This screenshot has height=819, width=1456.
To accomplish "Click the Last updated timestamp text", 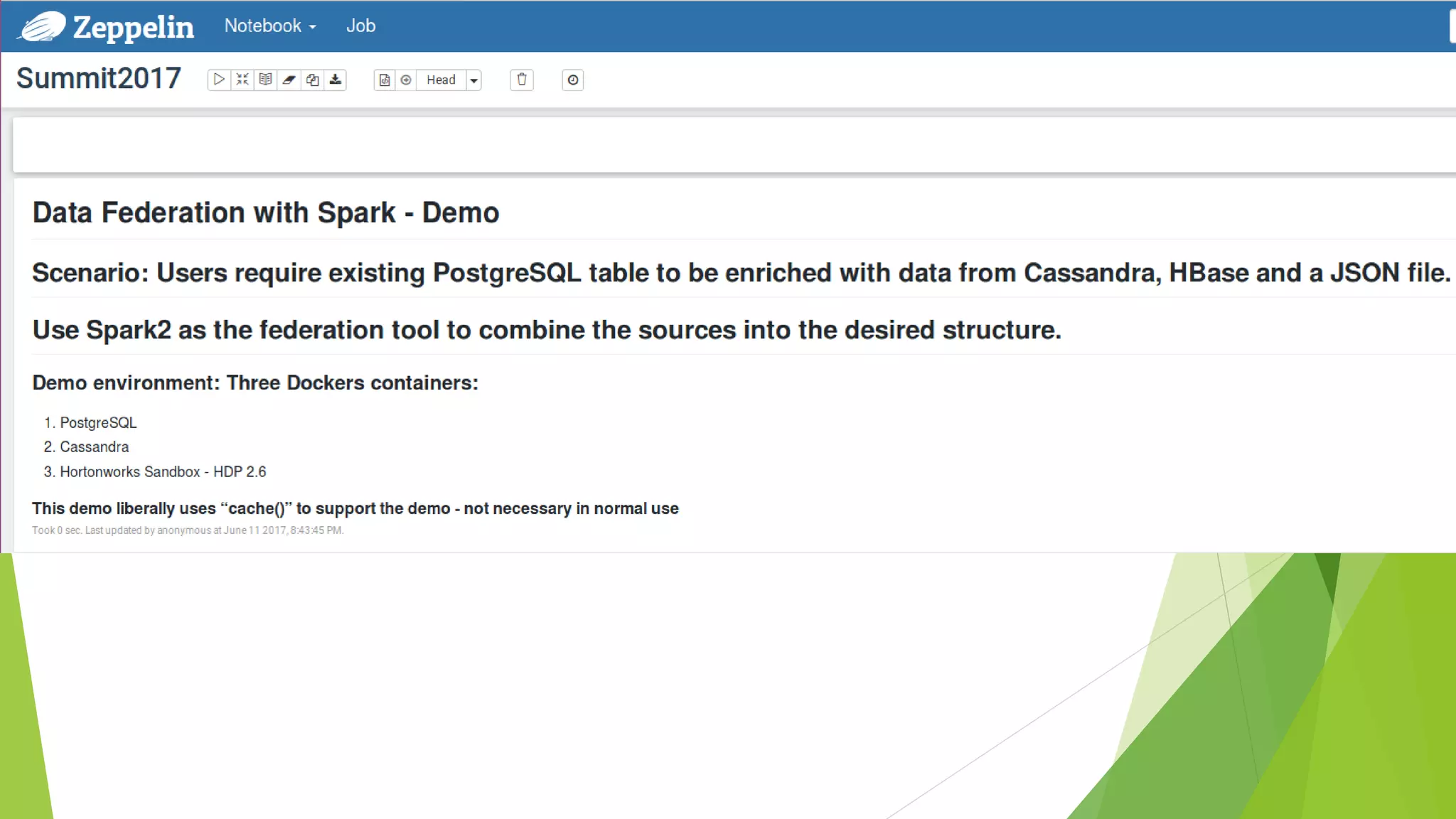I will (x=188, y=530).
